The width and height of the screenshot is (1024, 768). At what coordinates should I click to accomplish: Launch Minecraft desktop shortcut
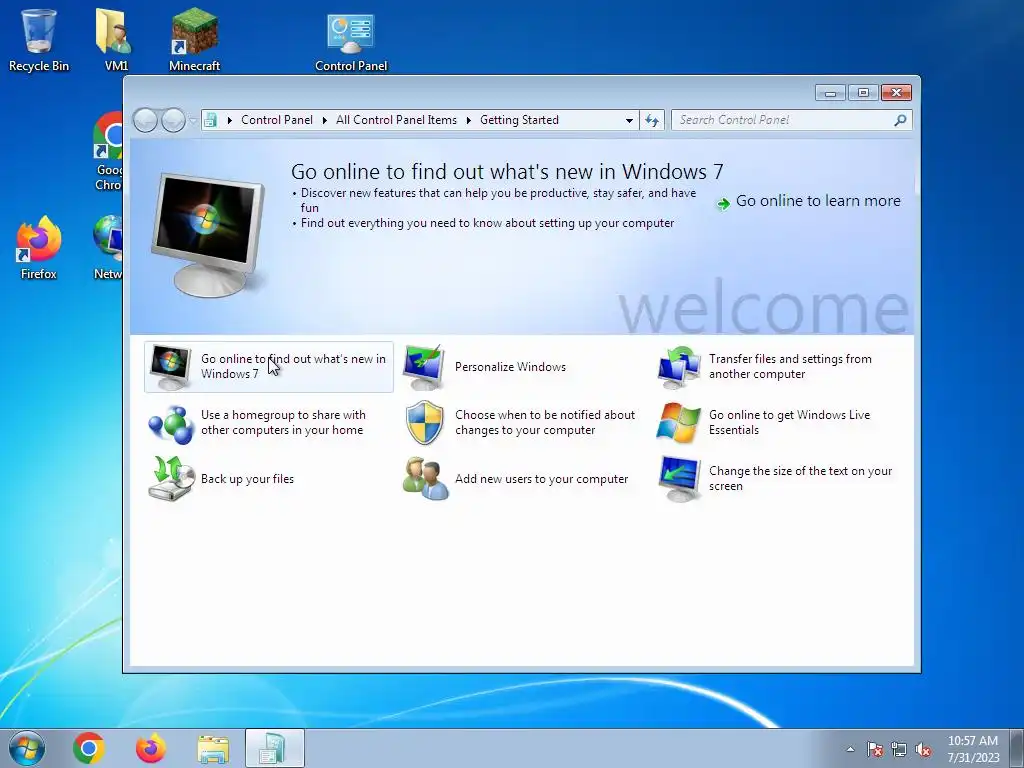pyautogui.click(x=194, y=39)
